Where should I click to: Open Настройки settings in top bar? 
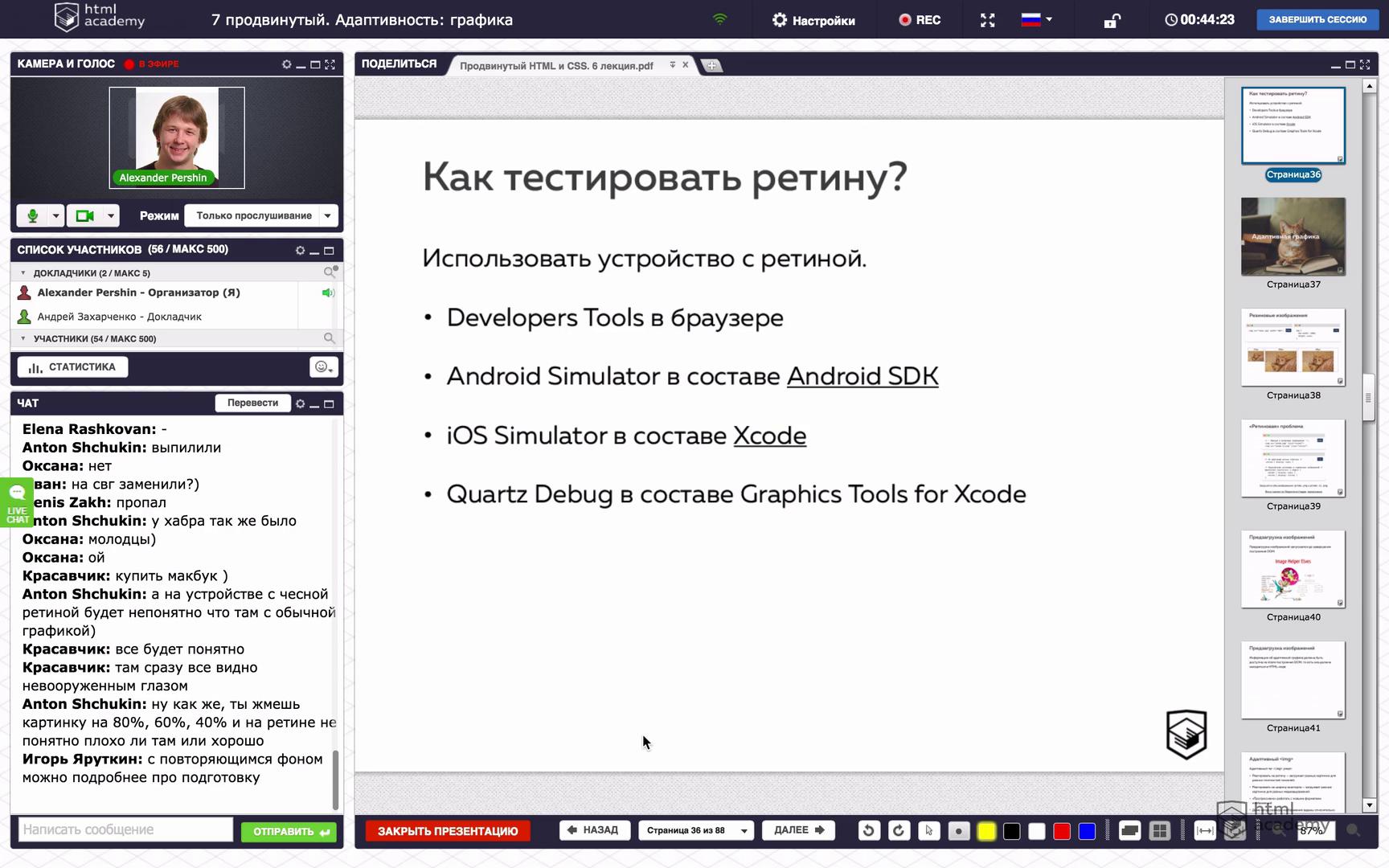tap(813, 20)
